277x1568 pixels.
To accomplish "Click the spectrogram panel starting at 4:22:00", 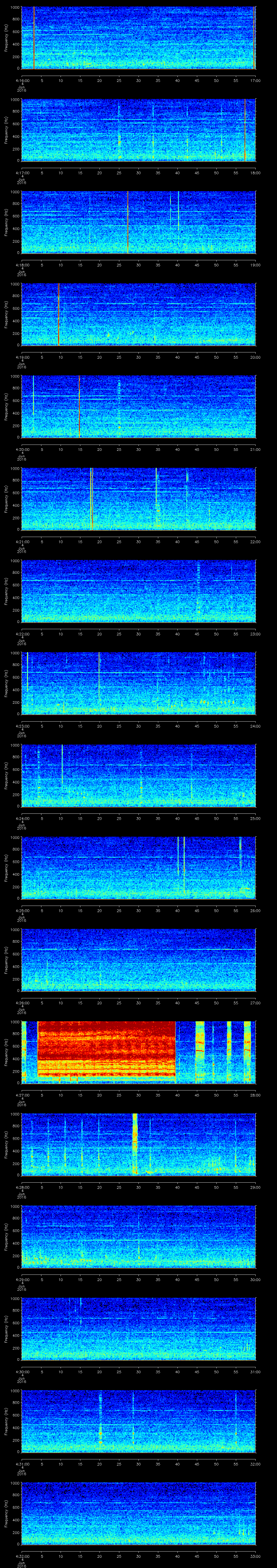I will coord(138,591).
